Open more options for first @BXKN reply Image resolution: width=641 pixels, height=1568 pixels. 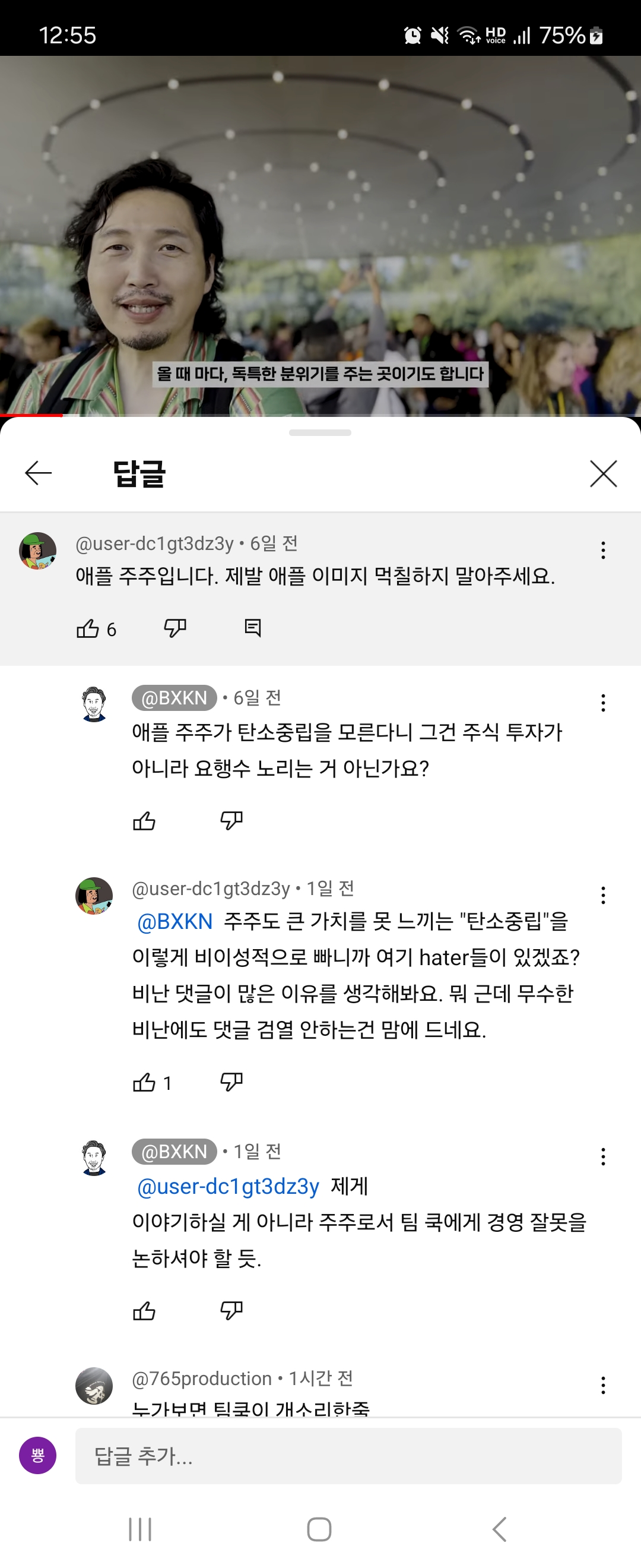(602, 703)
